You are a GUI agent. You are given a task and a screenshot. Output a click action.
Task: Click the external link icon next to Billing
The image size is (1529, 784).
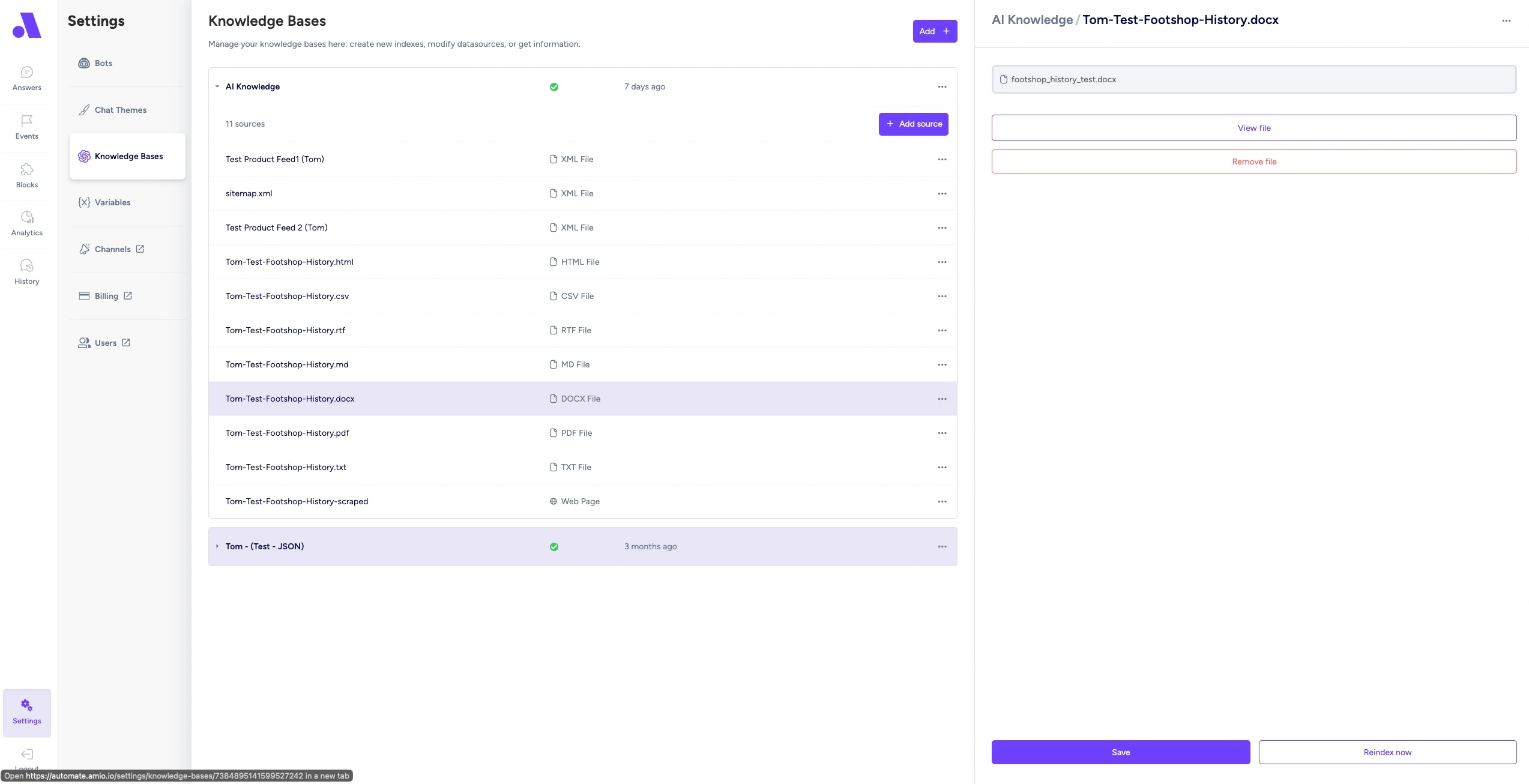tap(127, 296)
